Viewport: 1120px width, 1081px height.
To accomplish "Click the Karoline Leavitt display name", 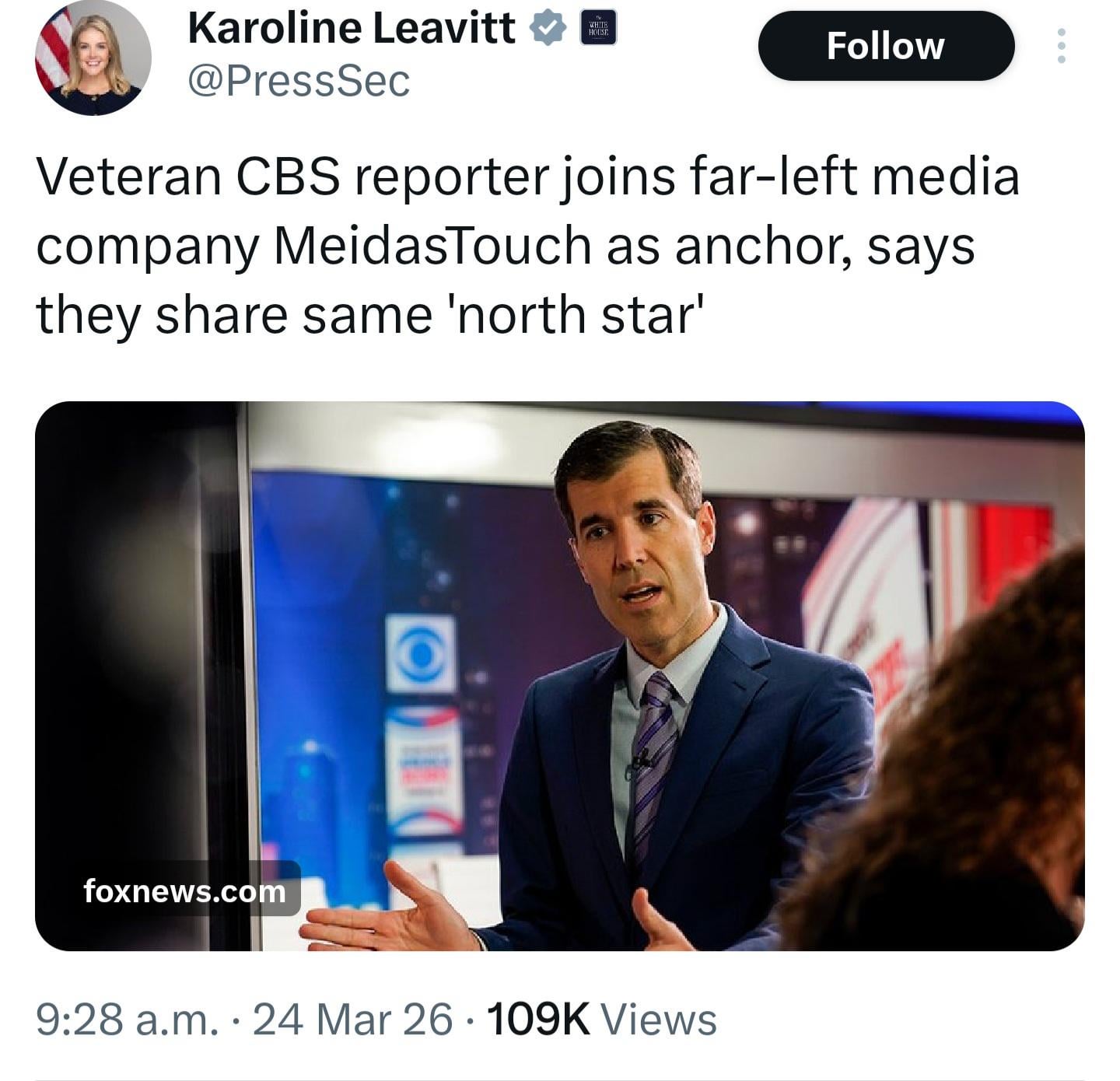I will coord(351,29).
